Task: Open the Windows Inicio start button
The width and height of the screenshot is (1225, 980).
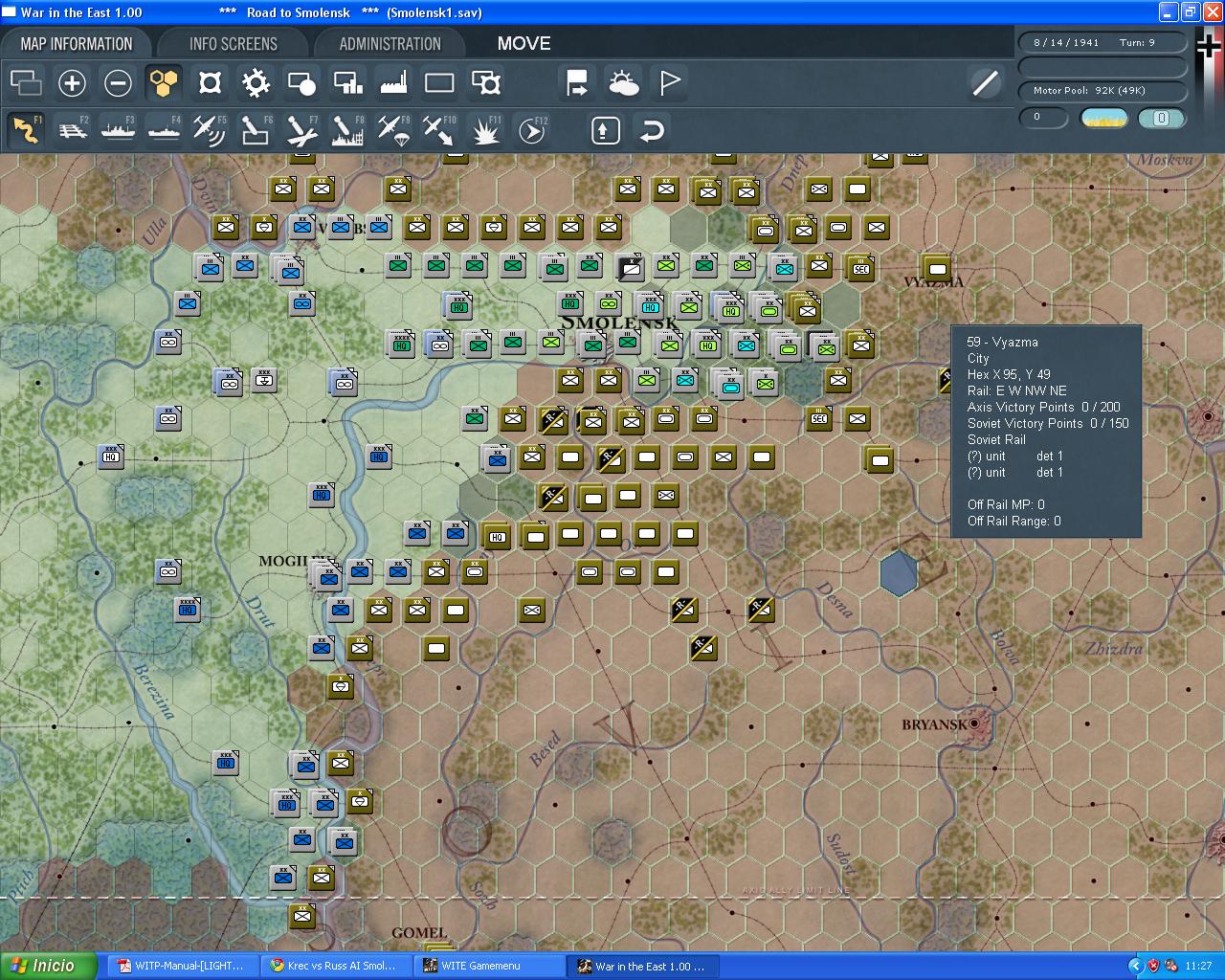Action: [x=48, y=966]
